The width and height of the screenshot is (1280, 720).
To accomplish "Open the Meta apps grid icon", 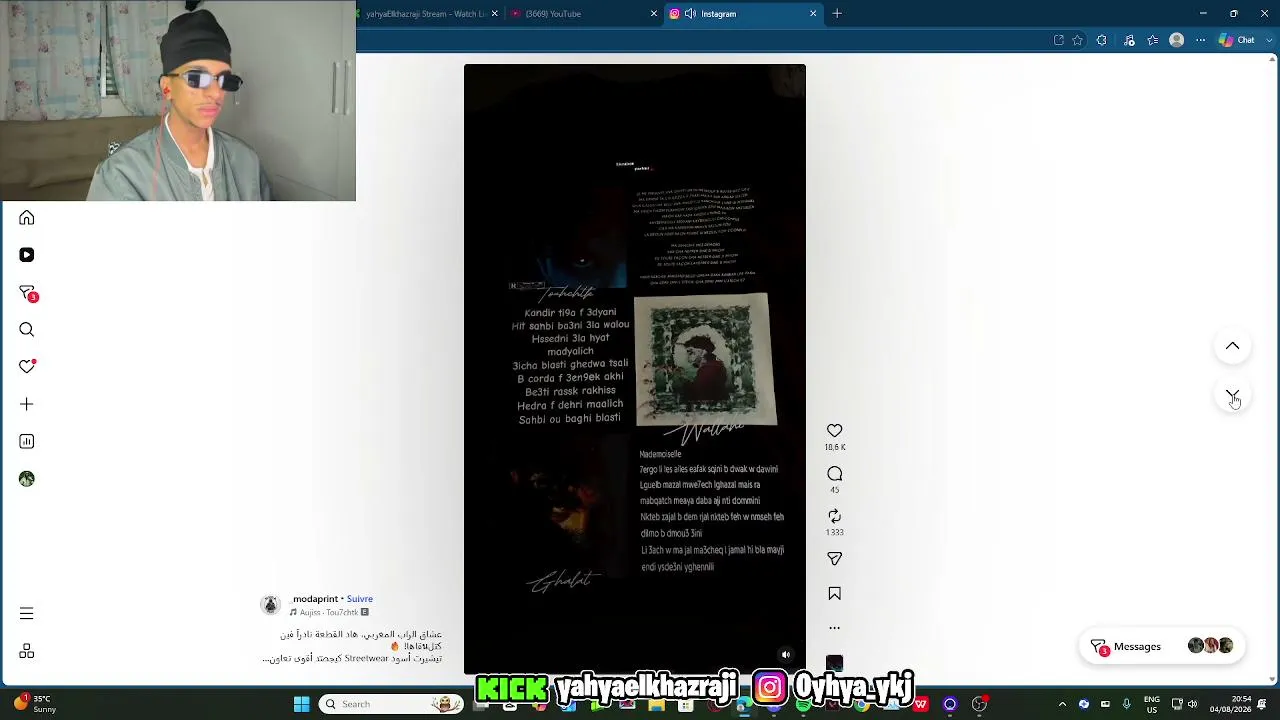I will [x=27, y=651].
